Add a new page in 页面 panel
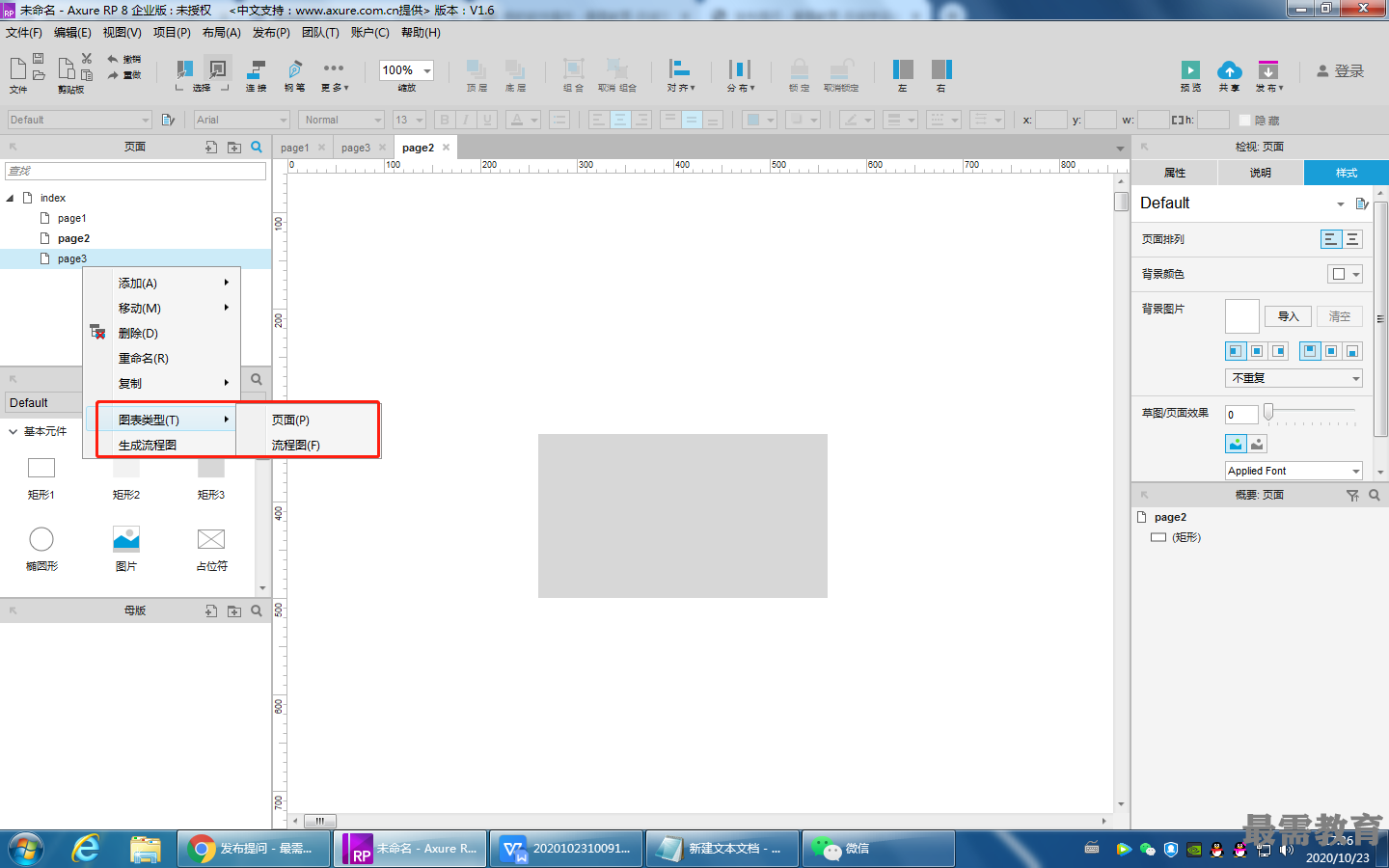 pos(211,148)
